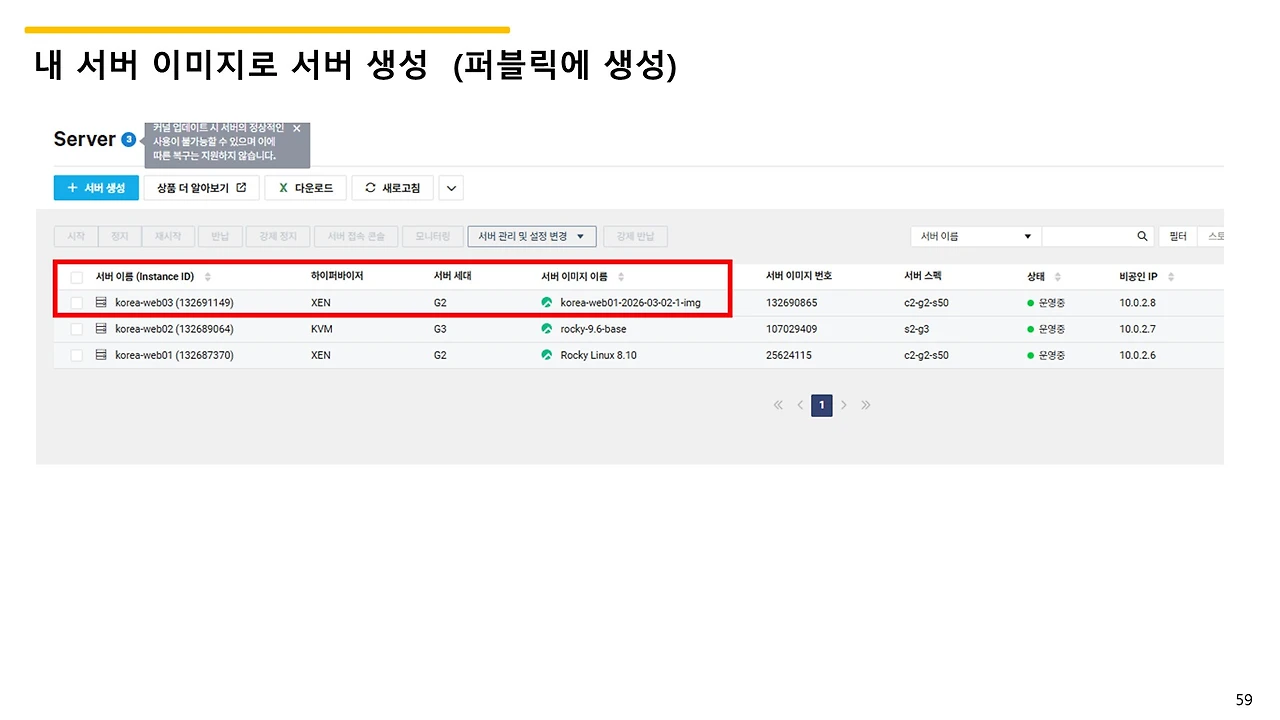Click the 서버 생성 button
This screenshot has width=1280, height=720.
(x=96, y=187)
